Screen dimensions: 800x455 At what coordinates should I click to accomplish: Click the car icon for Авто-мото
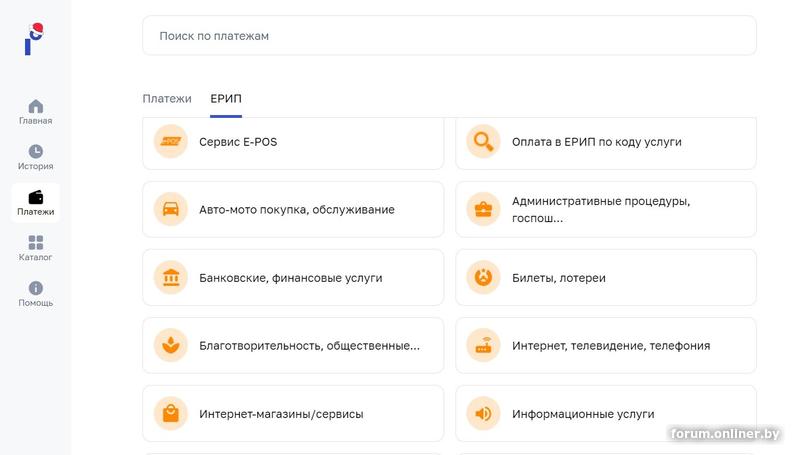click(171, 210)
